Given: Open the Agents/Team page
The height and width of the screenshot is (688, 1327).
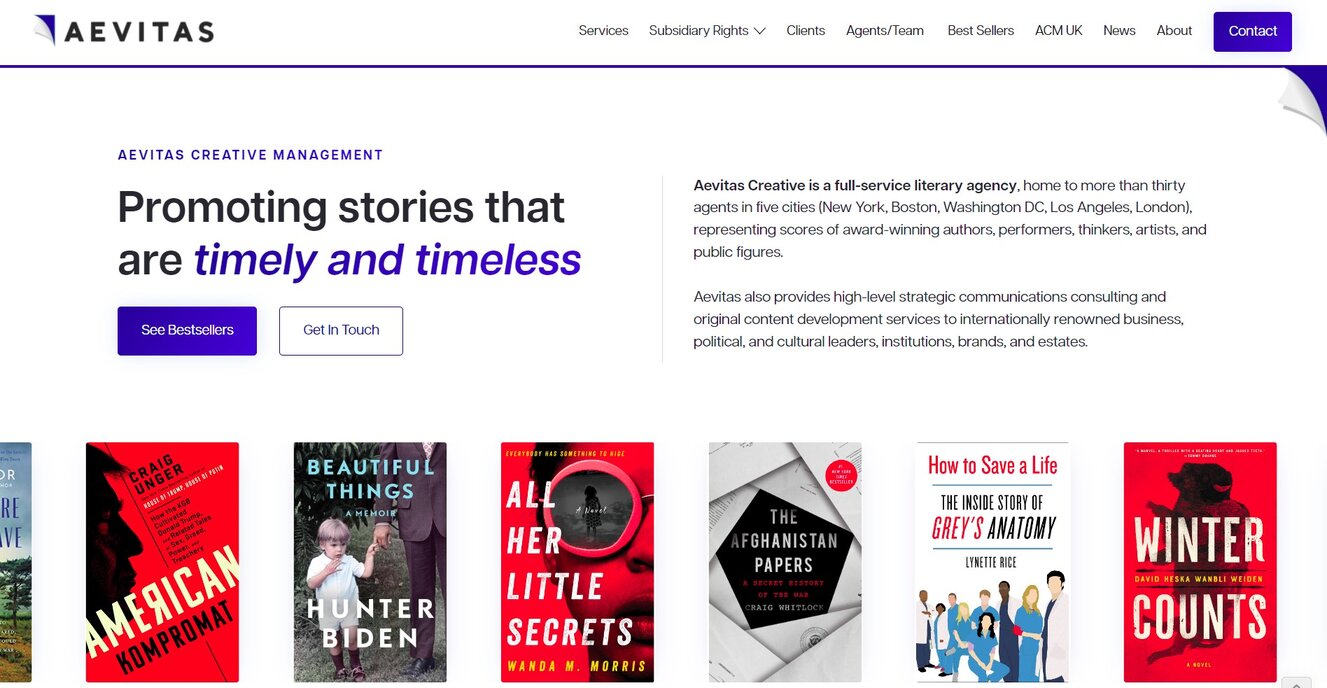Looking at the screenshot, I should 885,31.
